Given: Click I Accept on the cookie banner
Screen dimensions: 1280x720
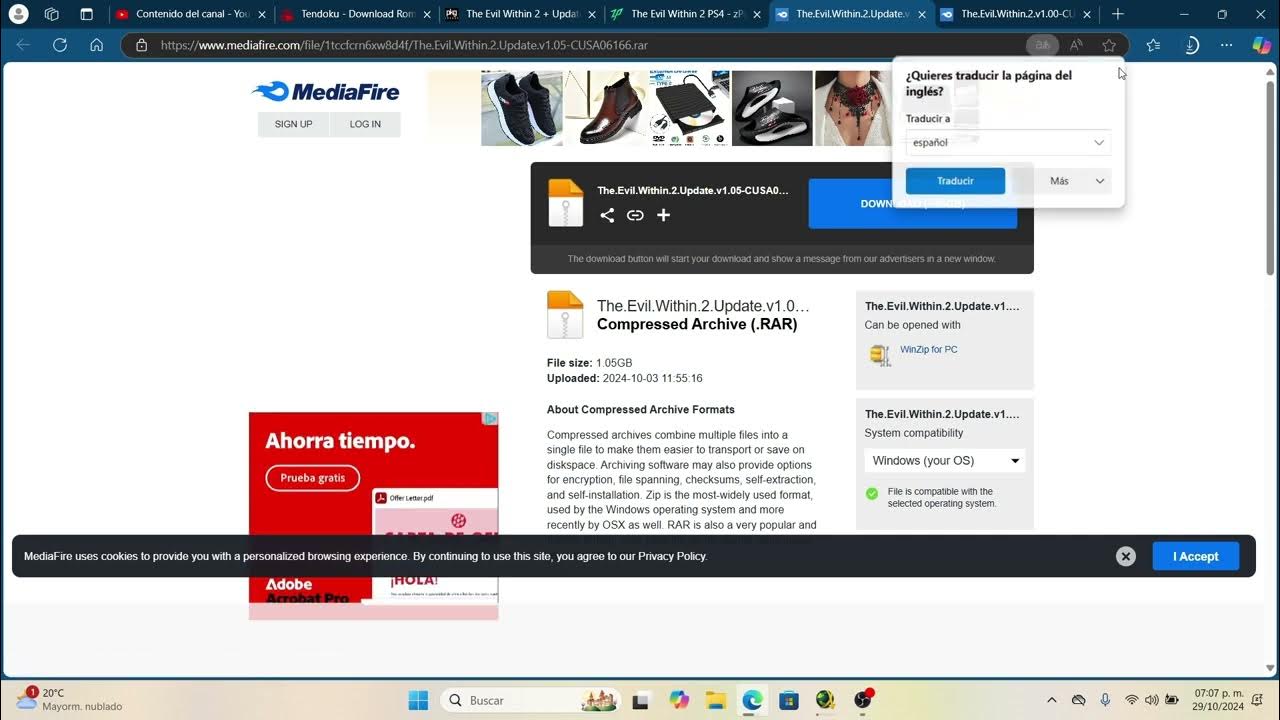Looking at the screenshot, I should click(x=1195, y=556).
